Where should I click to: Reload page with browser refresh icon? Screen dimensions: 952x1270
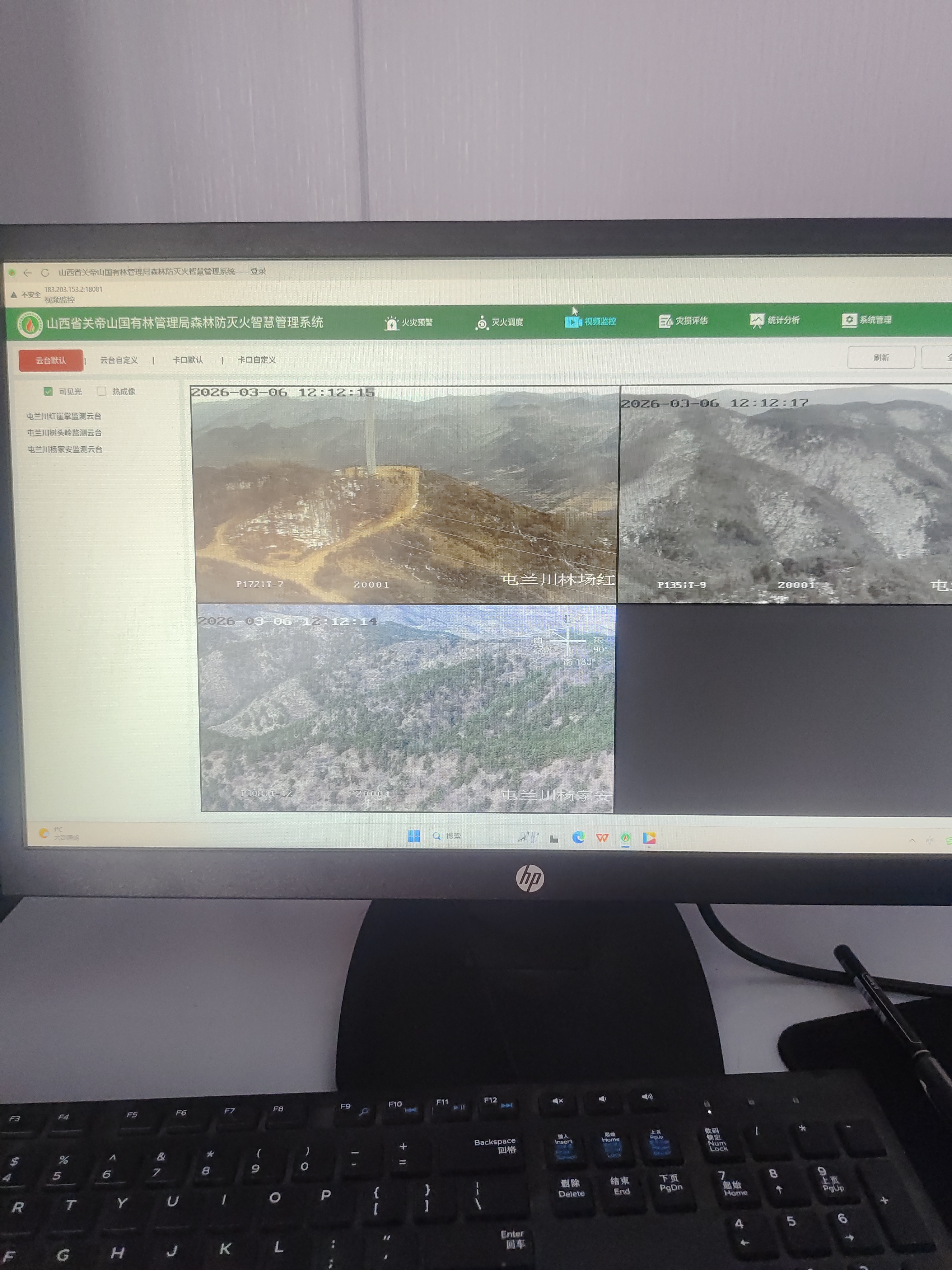tap(45, 273)
